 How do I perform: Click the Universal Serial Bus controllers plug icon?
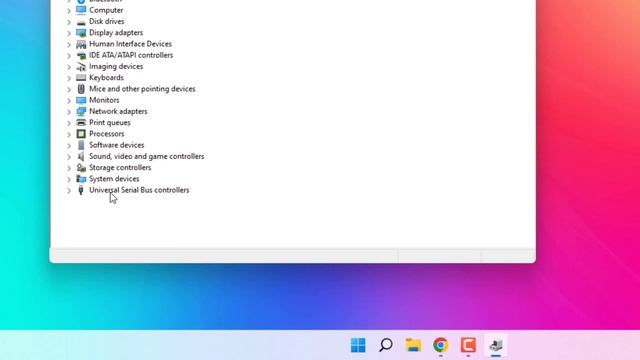point(81,190)
